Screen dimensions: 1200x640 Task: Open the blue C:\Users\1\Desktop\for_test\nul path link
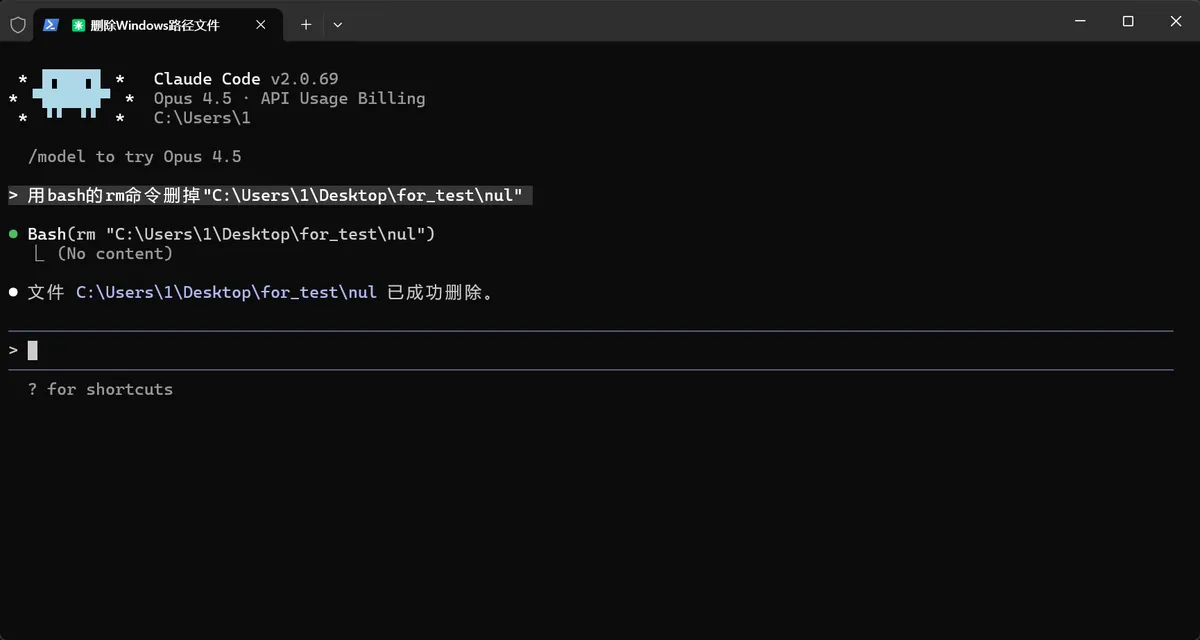(226, 293)
